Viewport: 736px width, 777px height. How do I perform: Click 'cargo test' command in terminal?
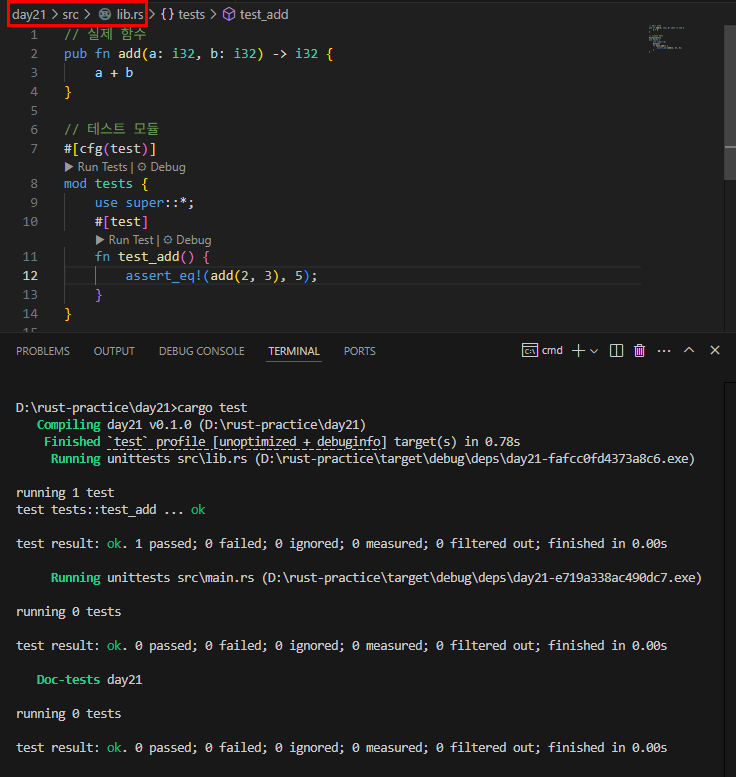pos(212,408)
